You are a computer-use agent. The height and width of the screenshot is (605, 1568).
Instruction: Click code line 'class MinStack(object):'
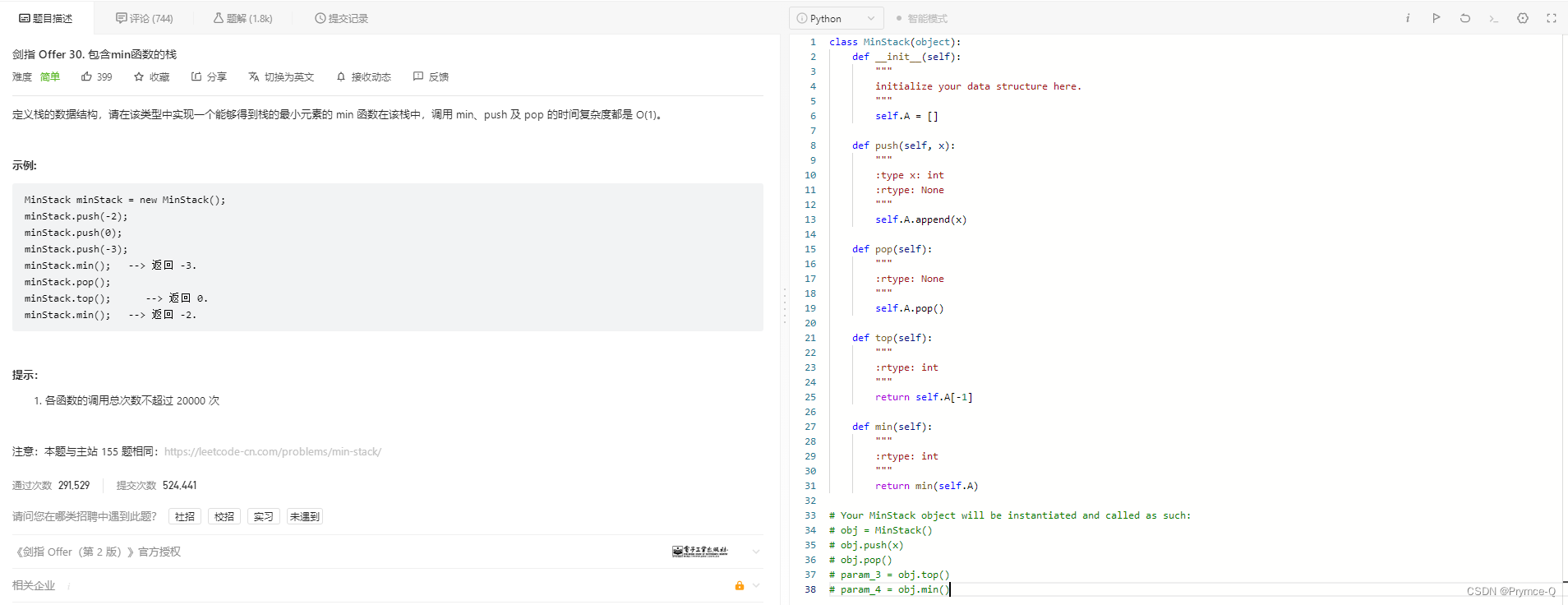[894, 42]
